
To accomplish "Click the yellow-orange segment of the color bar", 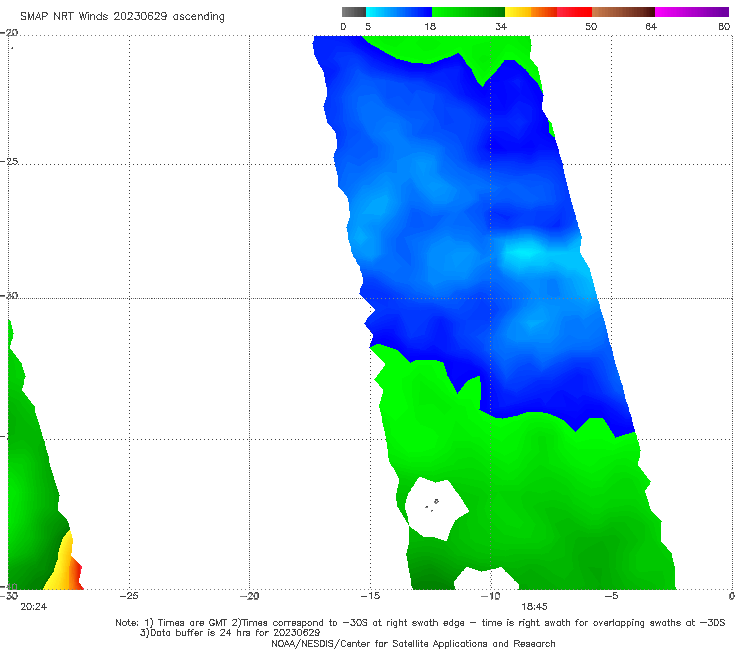I will click(x=531, y=12).
